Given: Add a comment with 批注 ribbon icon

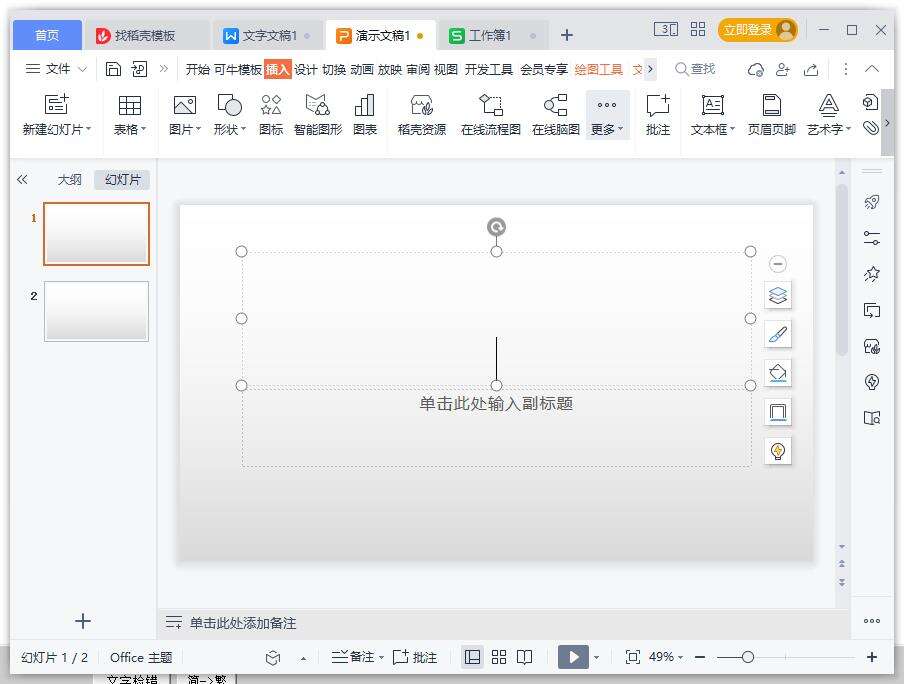Looking at the screenshot, I should point(657,114).
